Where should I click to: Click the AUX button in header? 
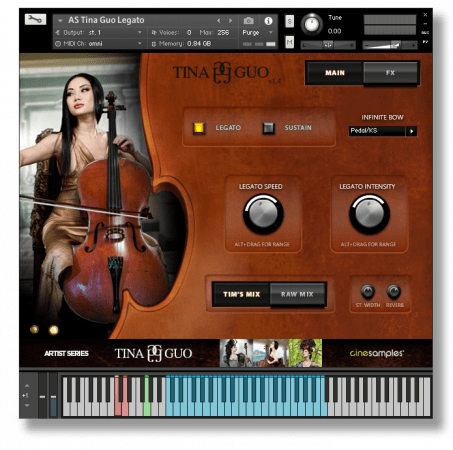click(x=425, y=33)
